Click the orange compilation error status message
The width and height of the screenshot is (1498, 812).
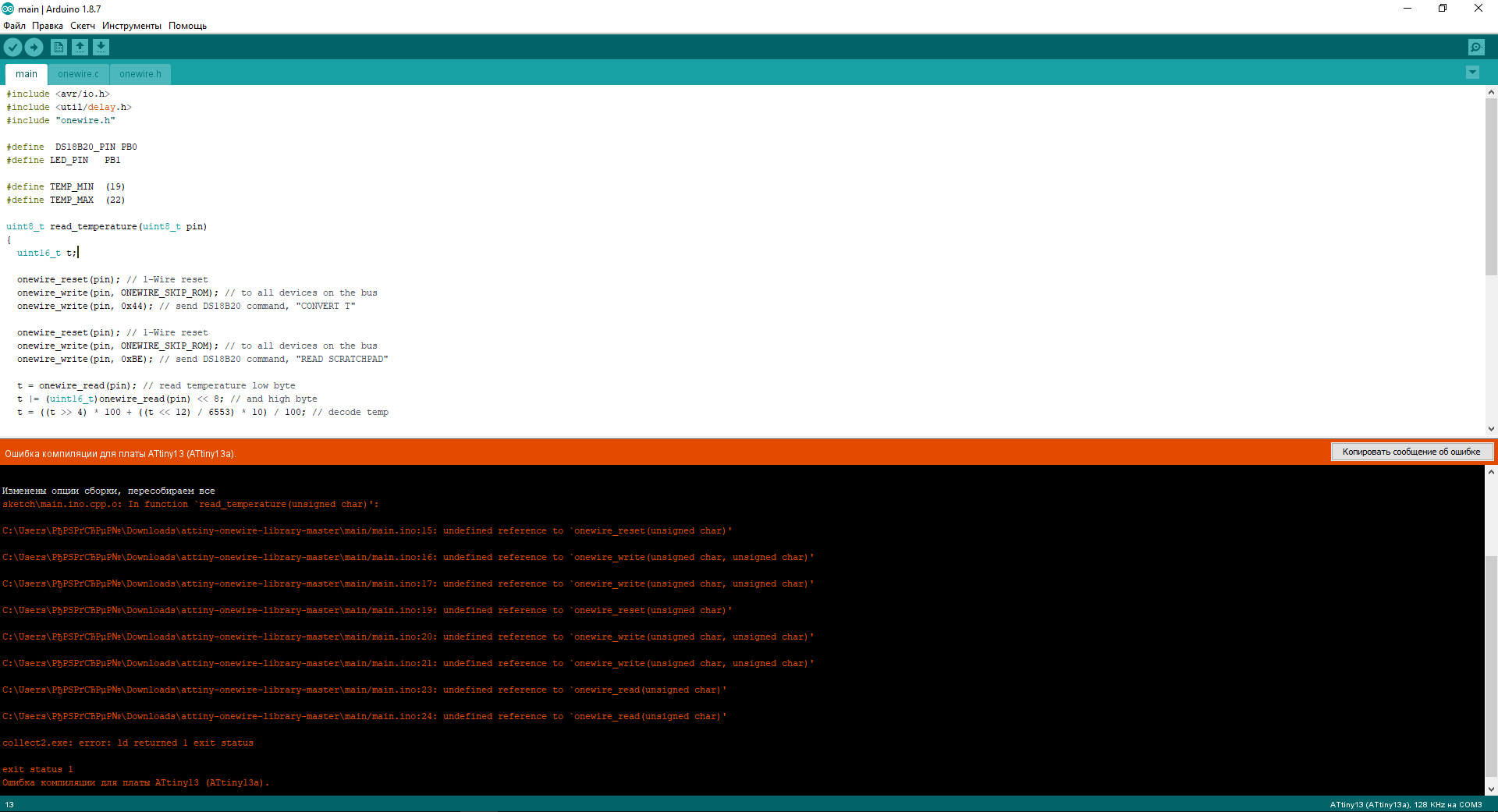point(120,453)
